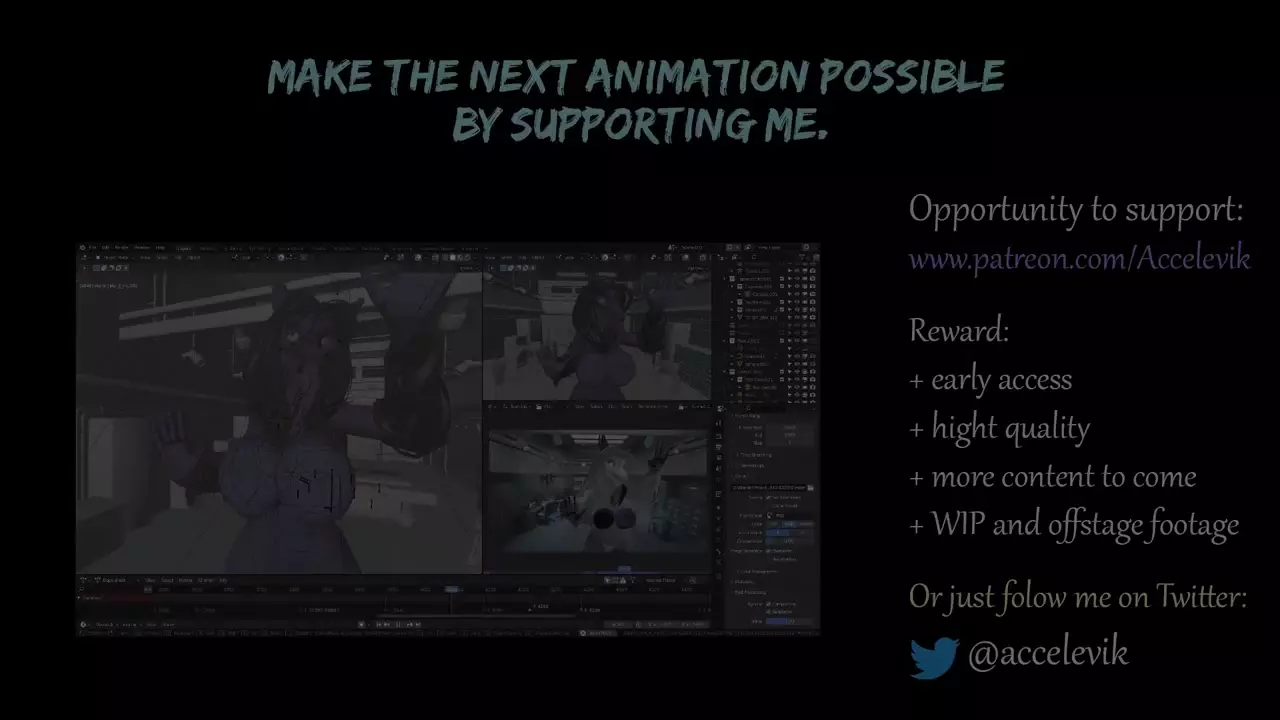1280x720 pixels.
Task: Click the Blender logo in the menu bar
Action: click(x=84, y=247)
